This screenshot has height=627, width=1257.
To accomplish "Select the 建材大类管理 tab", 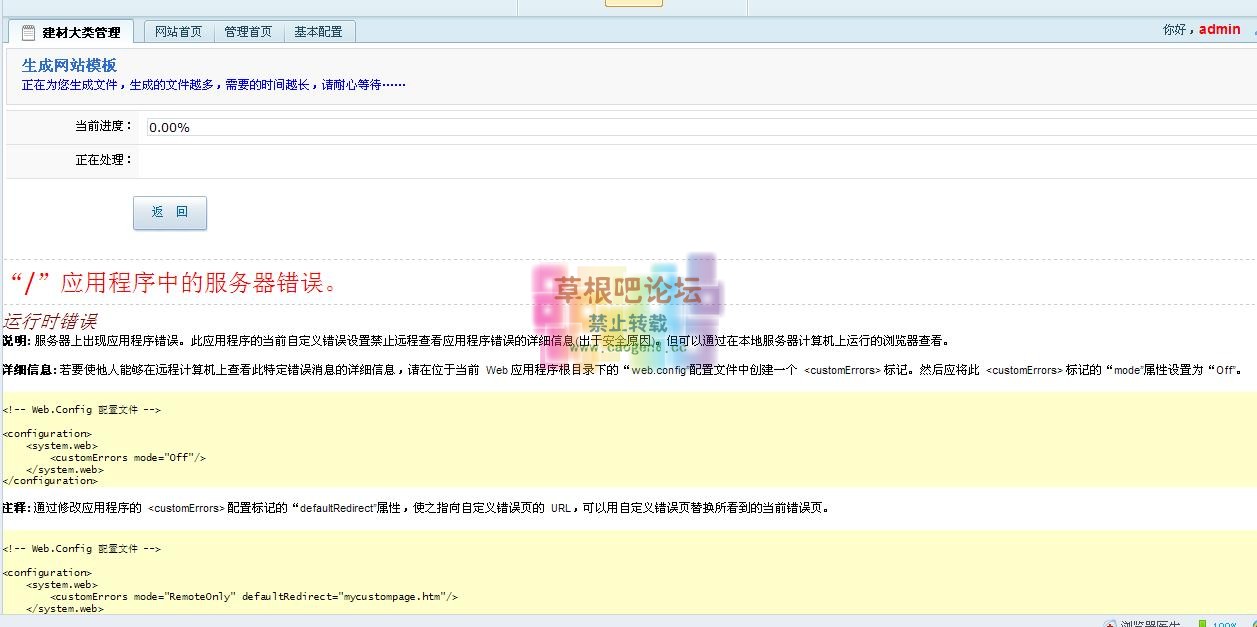I will [77, 30].
